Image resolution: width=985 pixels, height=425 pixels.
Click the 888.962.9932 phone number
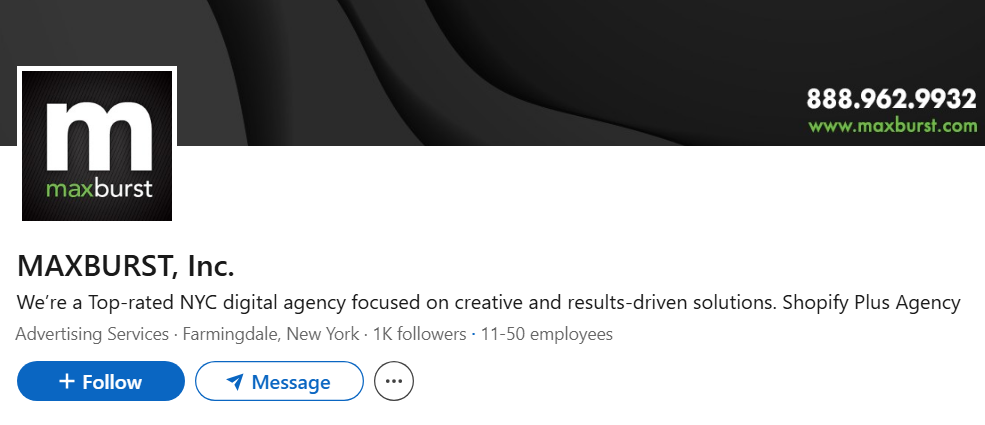coord(891,99)
